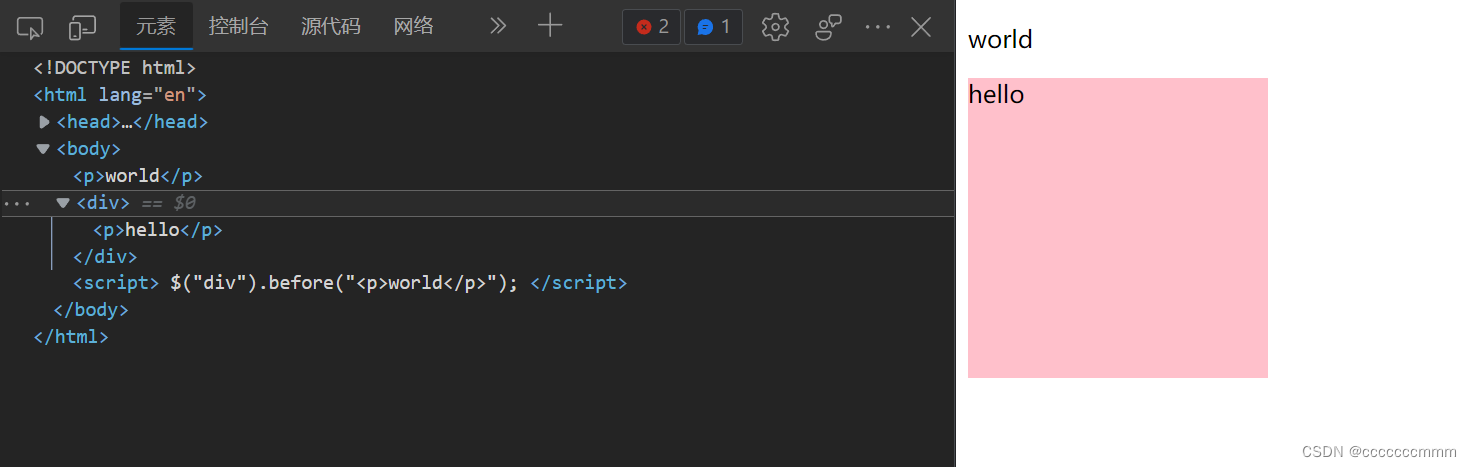Select the closing </div> tag
1472x467 pixels.
[x=105, y=257]
